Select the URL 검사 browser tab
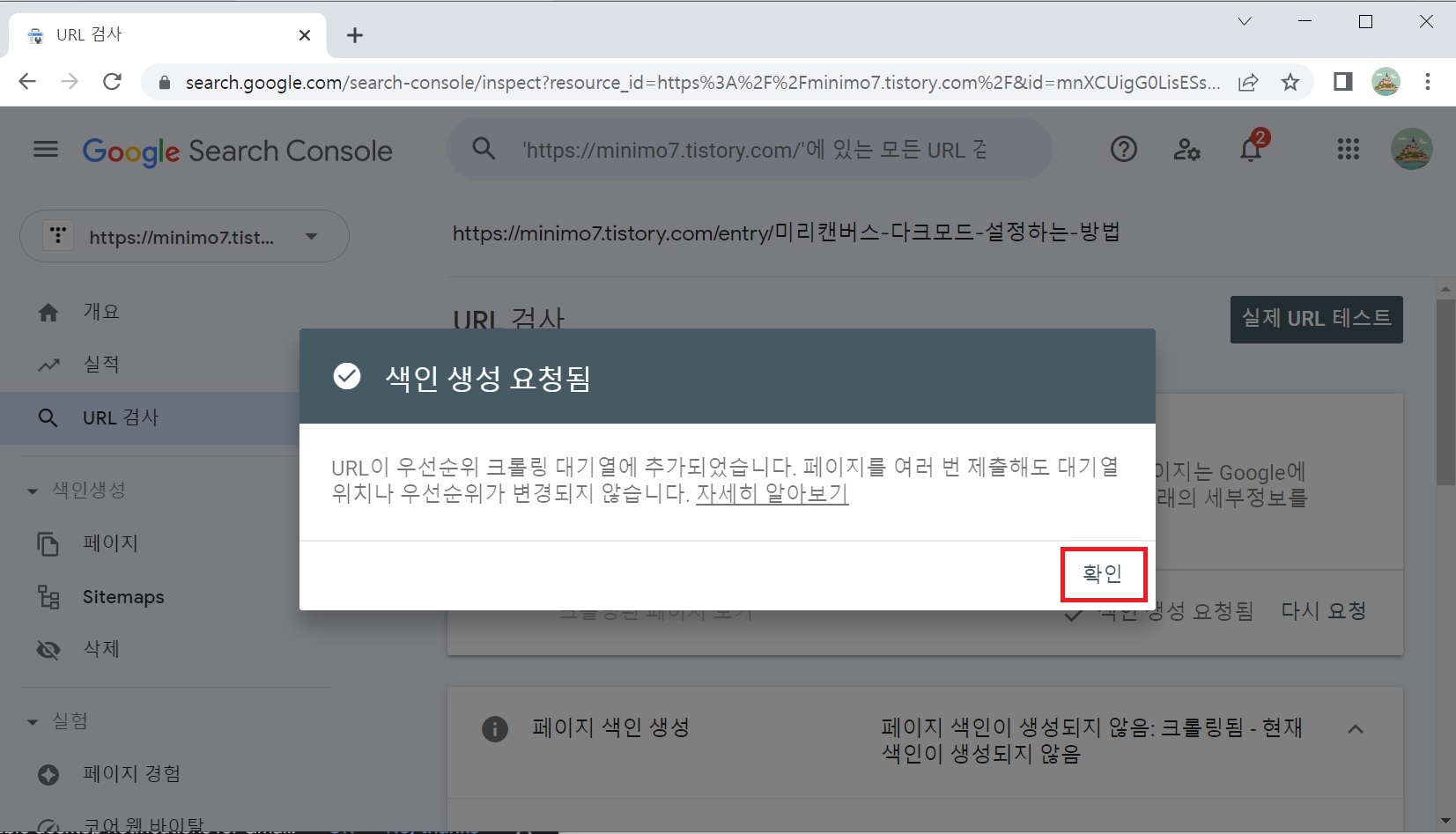This screenshot has width=1456, height=834. tap(167, 35)
